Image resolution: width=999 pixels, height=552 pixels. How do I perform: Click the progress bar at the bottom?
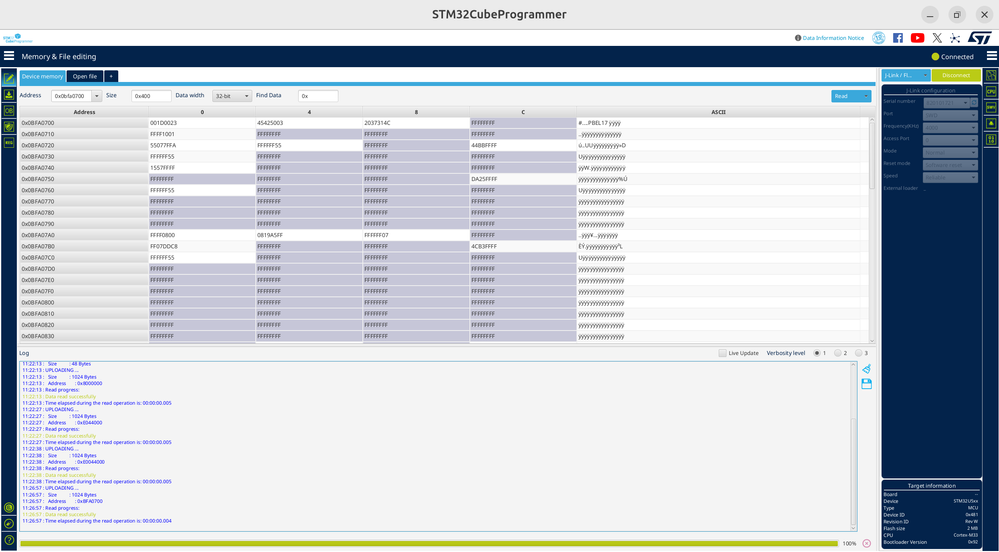pos(429,544)
